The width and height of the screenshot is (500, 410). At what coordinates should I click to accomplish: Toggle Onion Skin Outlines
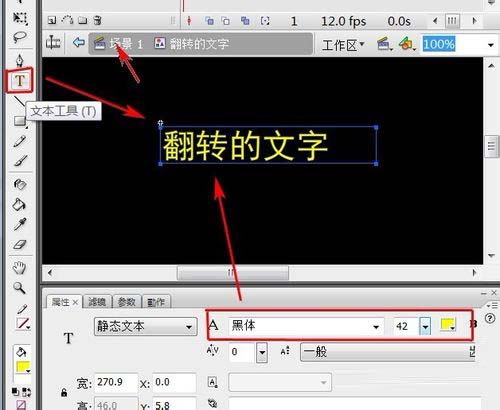pos(226,21)
